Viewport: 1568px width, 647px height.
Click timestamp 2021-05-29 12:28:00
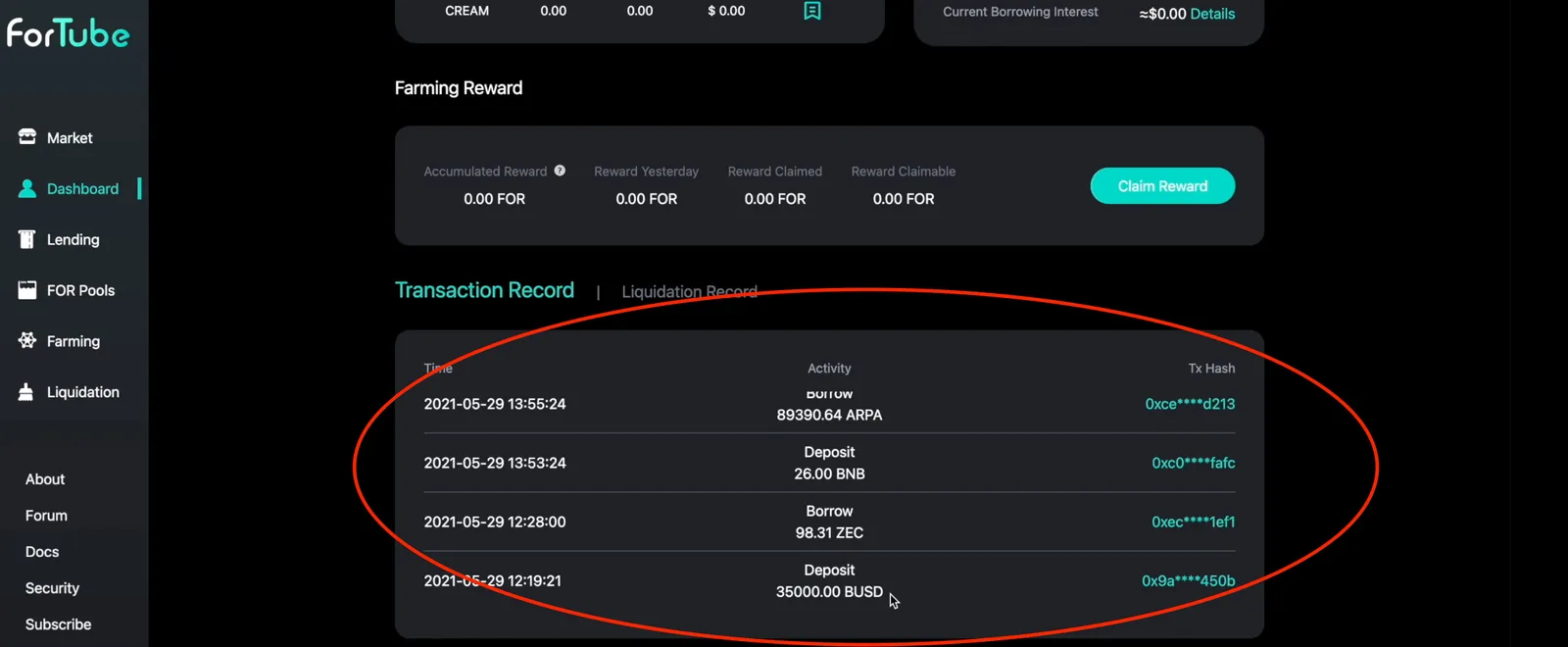(495, 522)
